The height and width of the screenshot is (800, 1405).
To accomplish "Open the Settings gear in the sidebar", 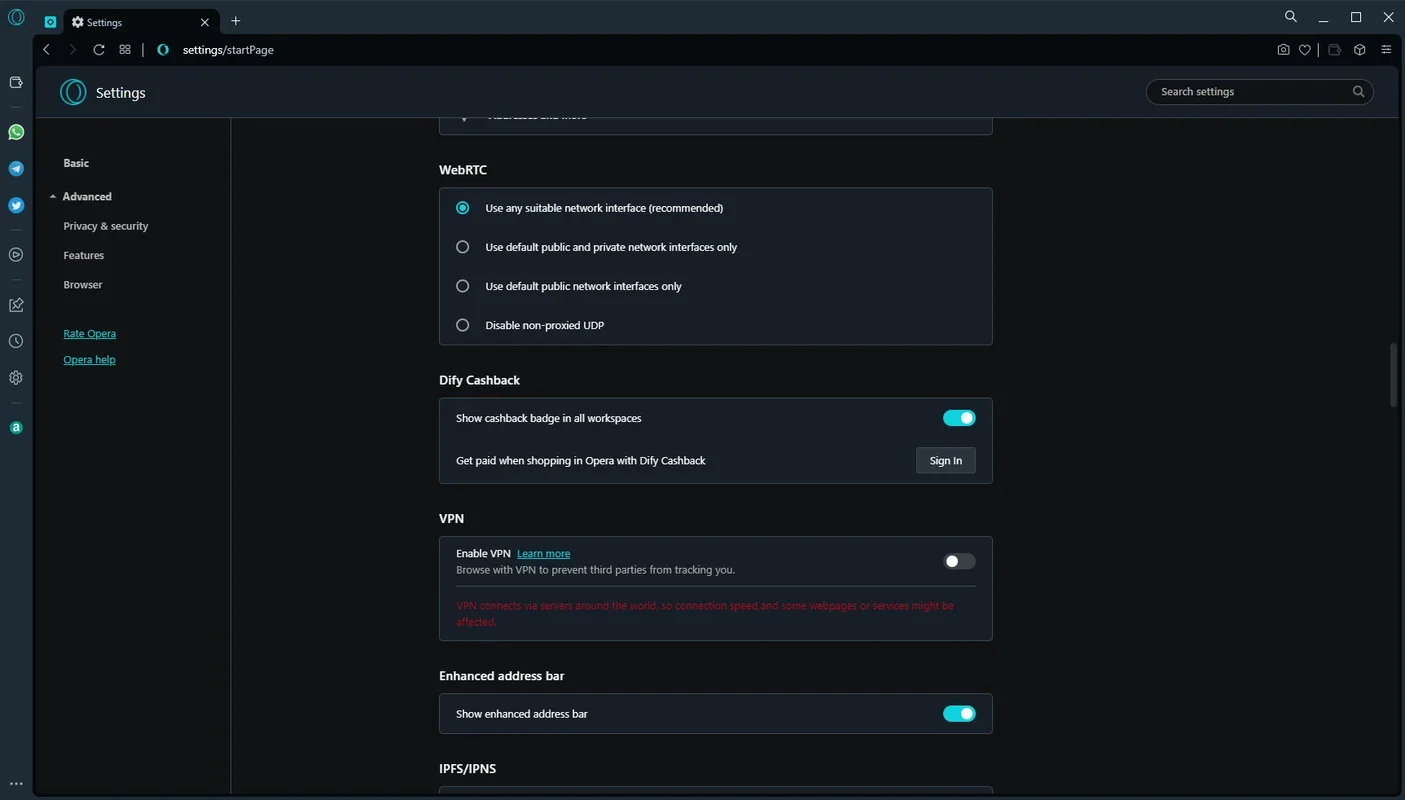I will coord(16,378).
